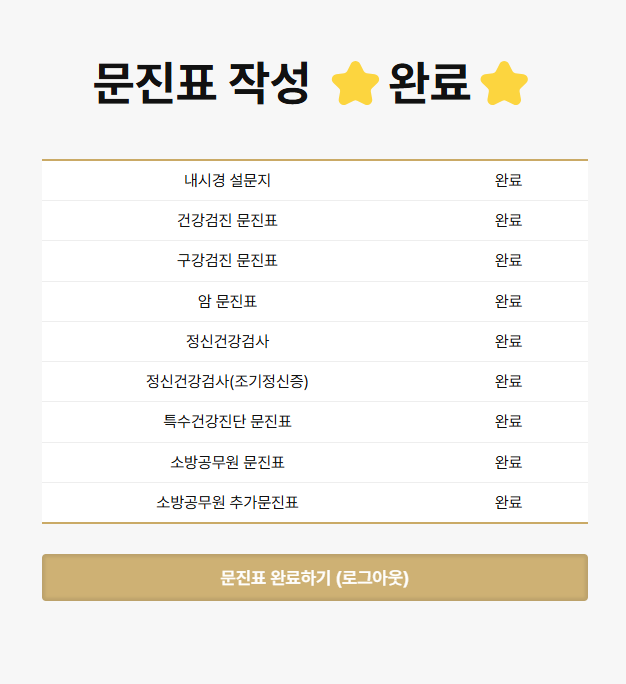
Task: Select the 내시경 설문지 row label
Action: [227, 181]
